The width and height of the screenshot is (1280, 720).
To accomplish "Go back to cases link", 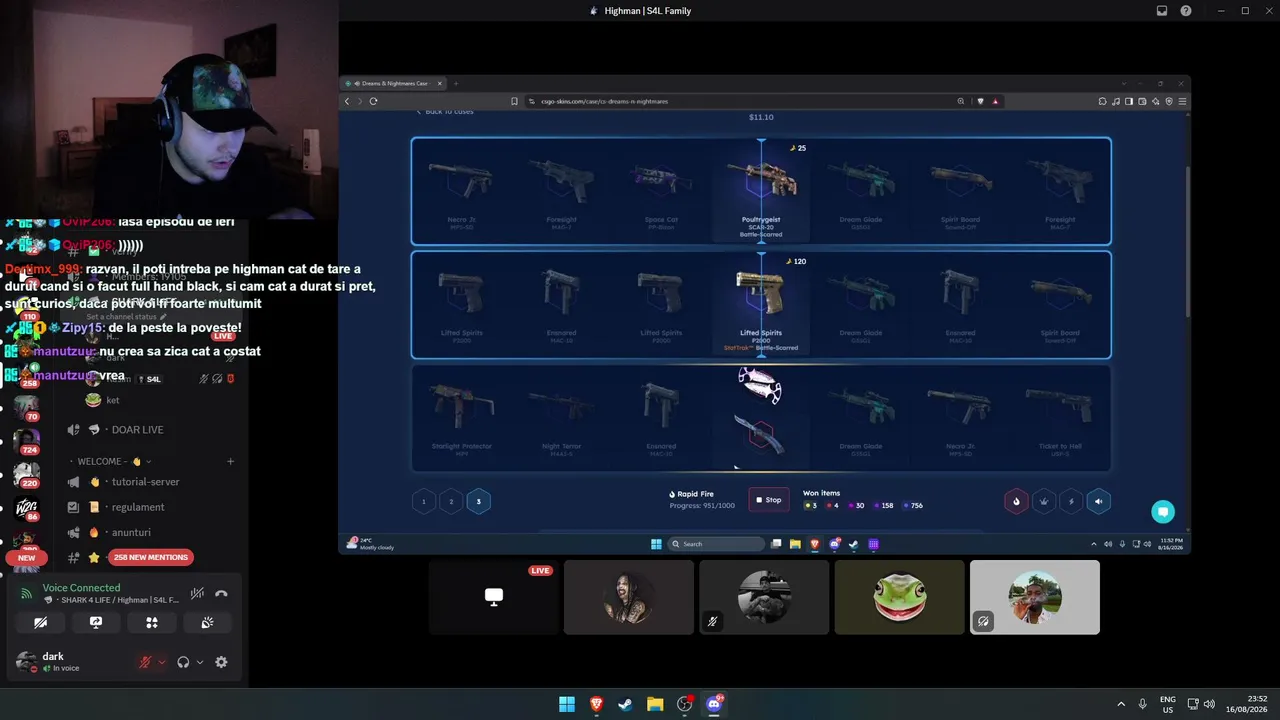I will coord(445,111).
